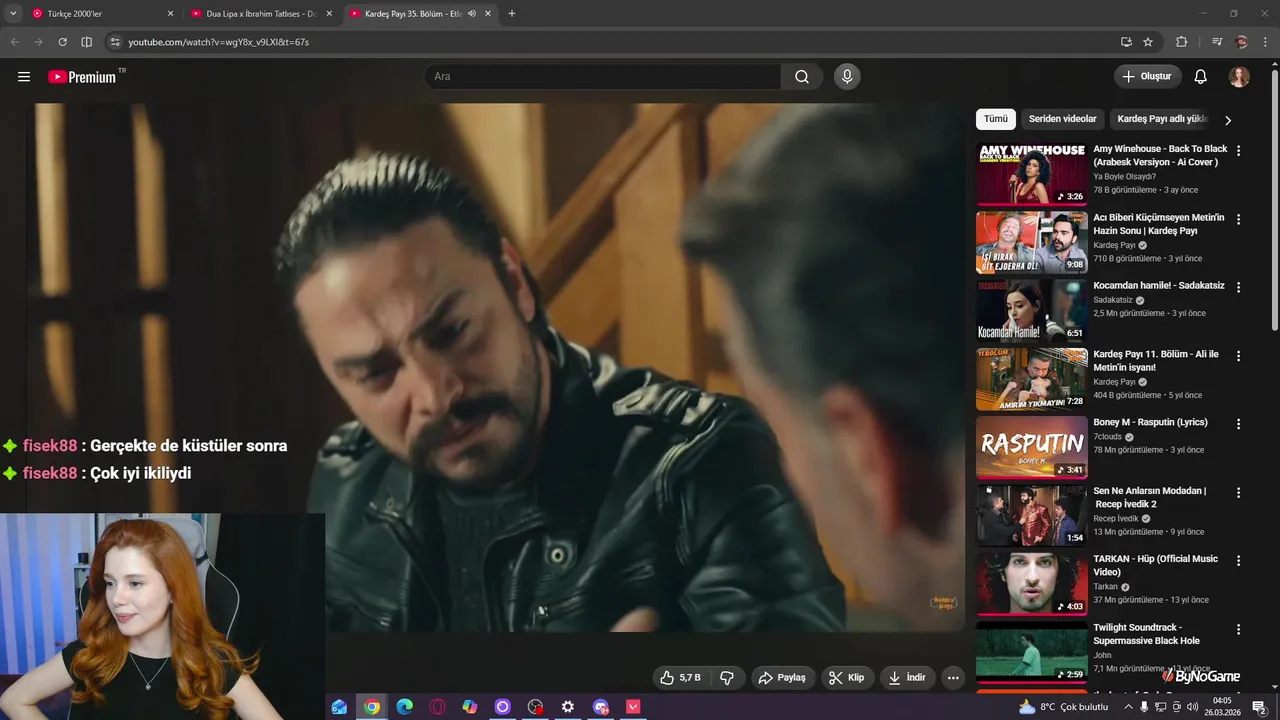Image resolution: width=1280 pixels, height=720 pixels.
Task: Reload the page in the browser
Action: 62,42
